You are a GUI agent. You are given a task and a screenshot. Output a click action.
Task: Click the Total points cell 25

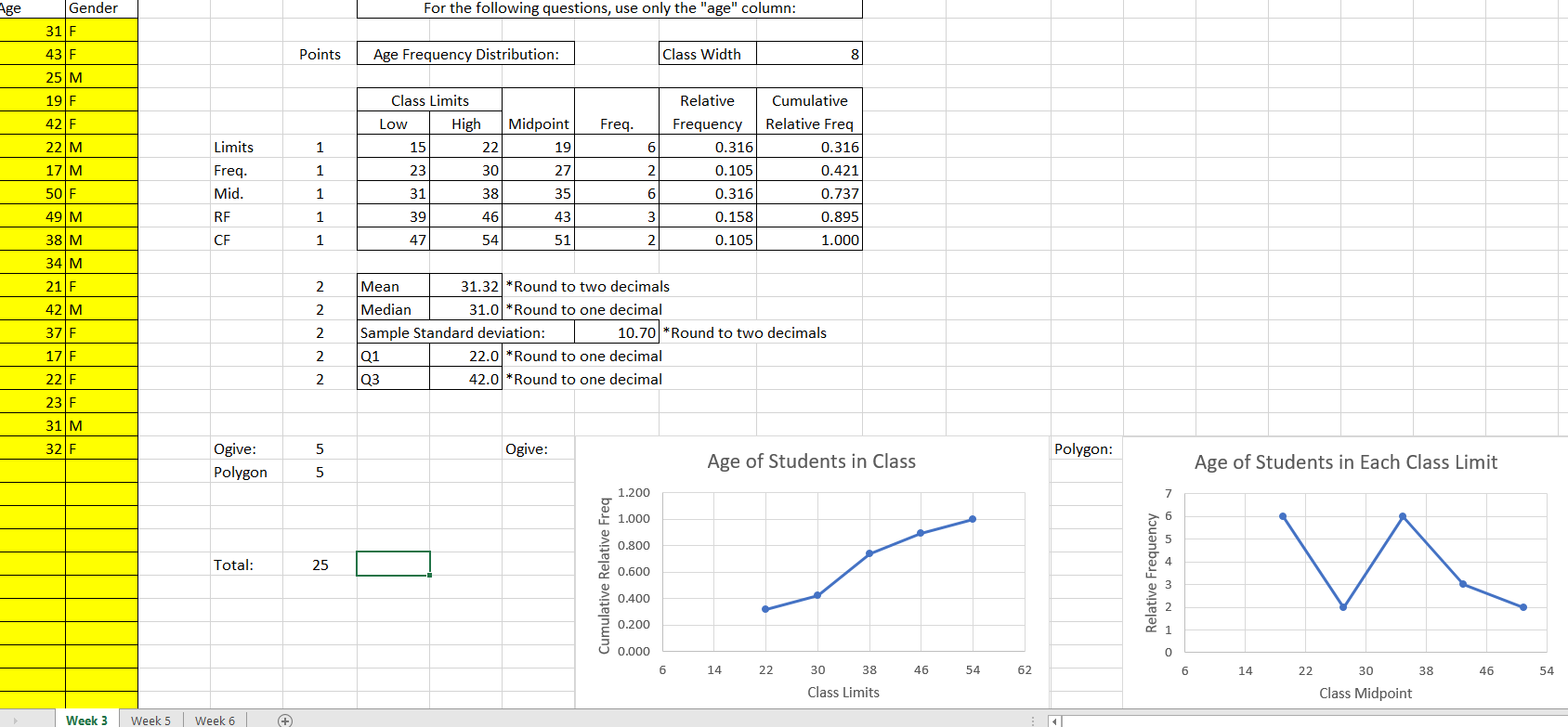(x=320, y=565)
